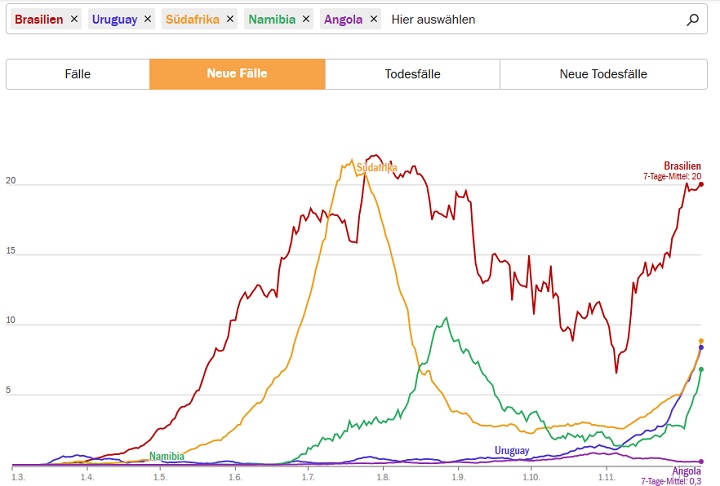Click the Brasilien line end-point dot
This screenshot has width=720, height=486.
(x=702, y=184)
